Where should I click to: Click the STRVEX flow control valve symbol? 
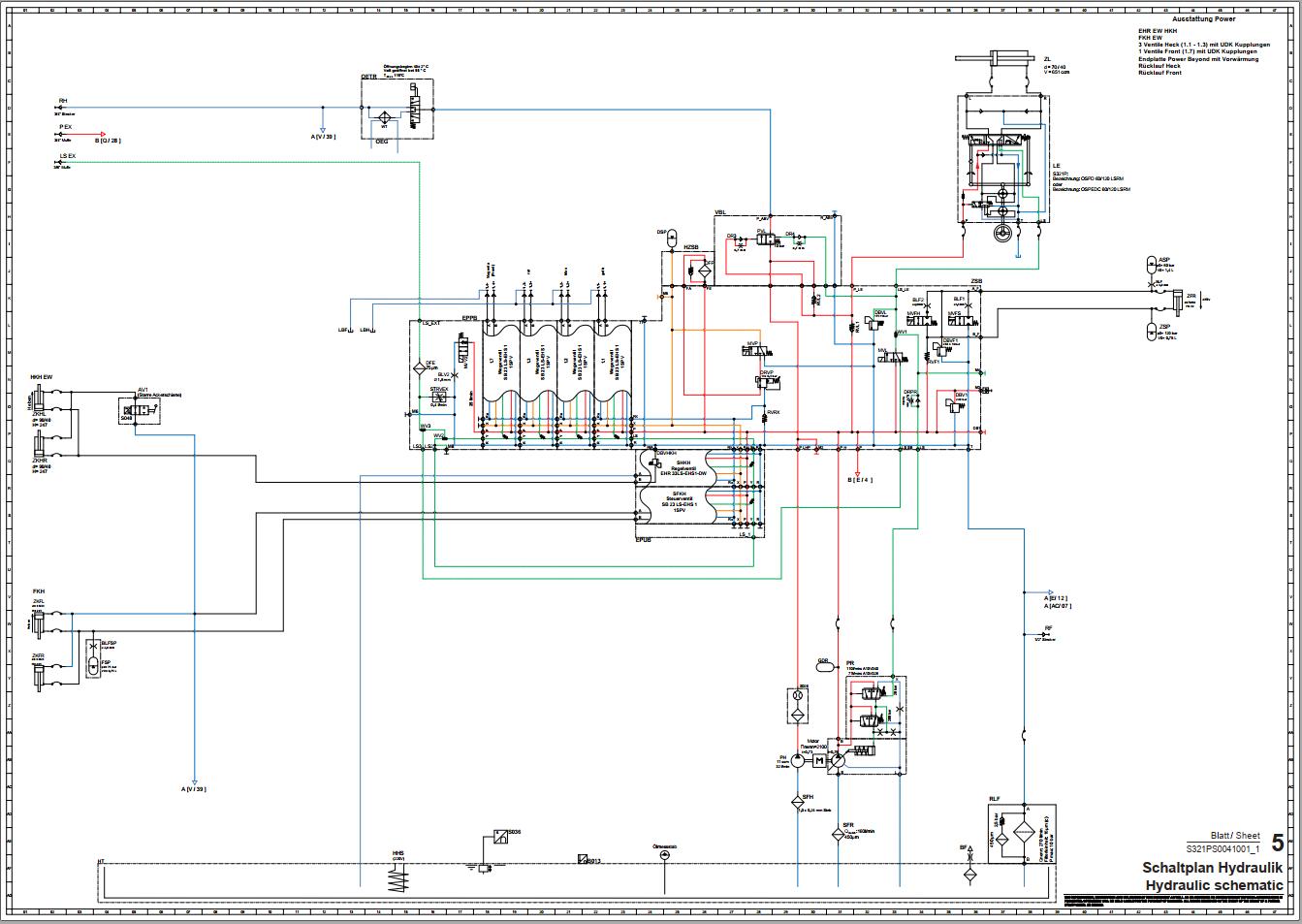[439, 398]
